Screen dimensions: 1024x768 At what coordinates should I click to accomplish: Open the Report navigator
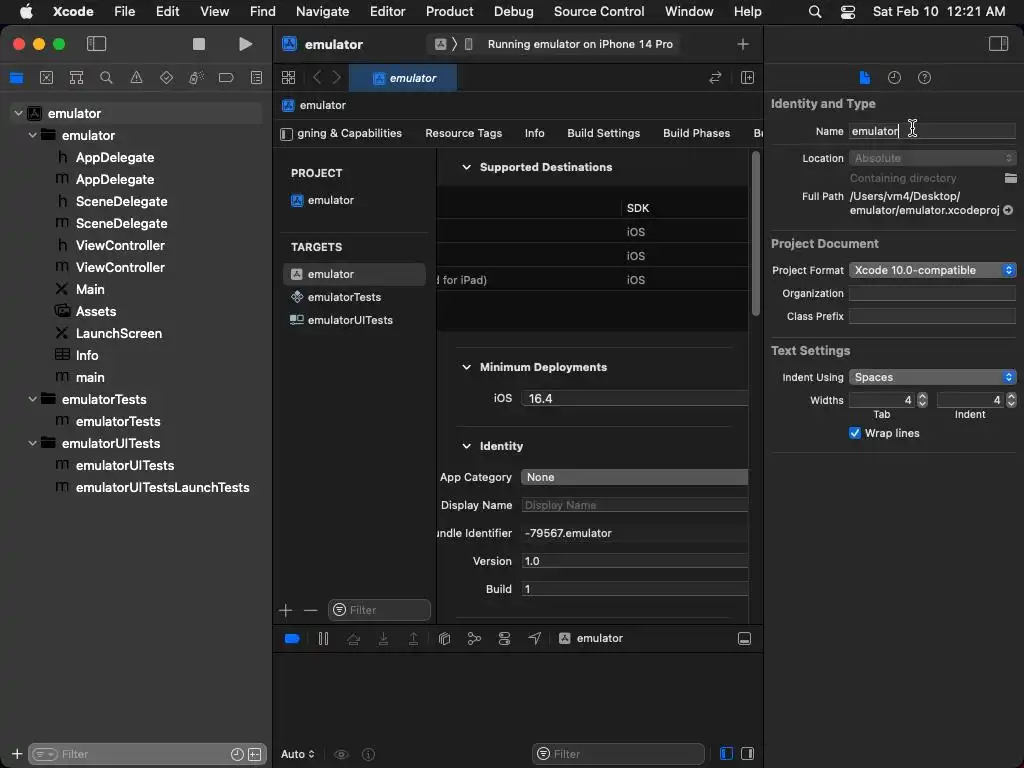point(257,78)
